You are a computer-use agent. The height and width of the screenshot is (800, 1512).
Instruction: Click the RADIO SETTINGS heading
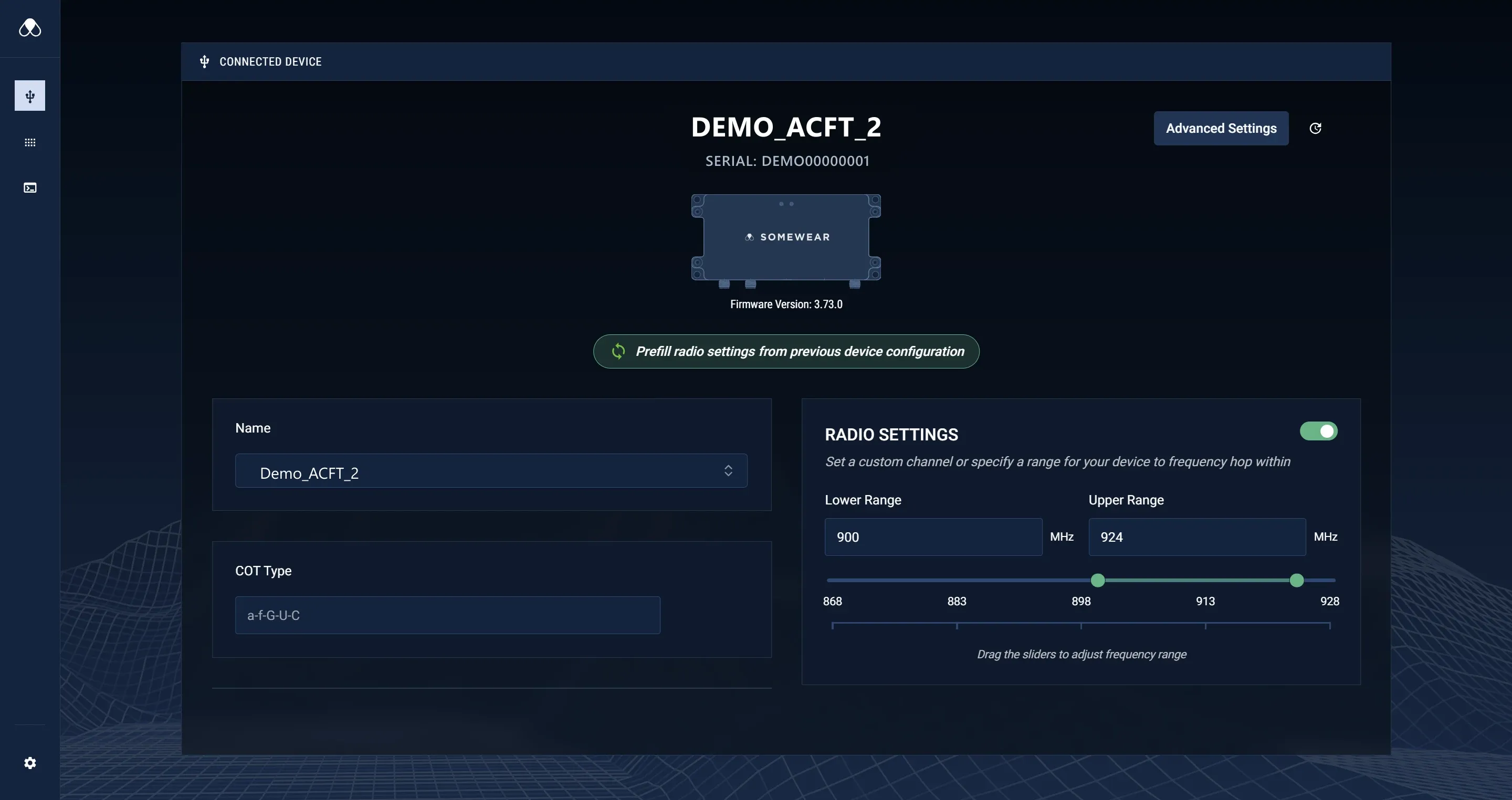[x=891, y=435]
